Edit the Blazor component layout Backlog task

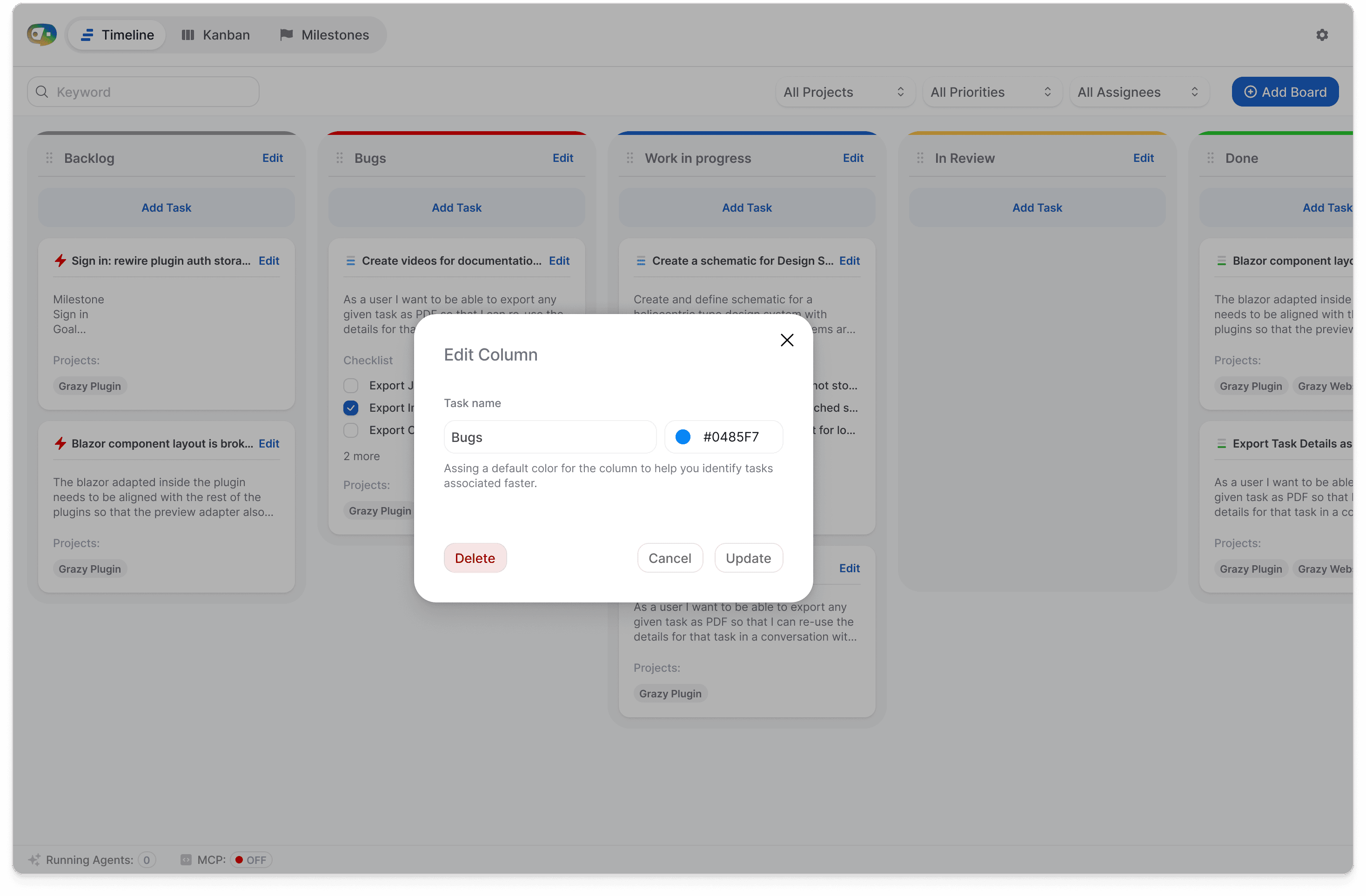tap(268, 444)
